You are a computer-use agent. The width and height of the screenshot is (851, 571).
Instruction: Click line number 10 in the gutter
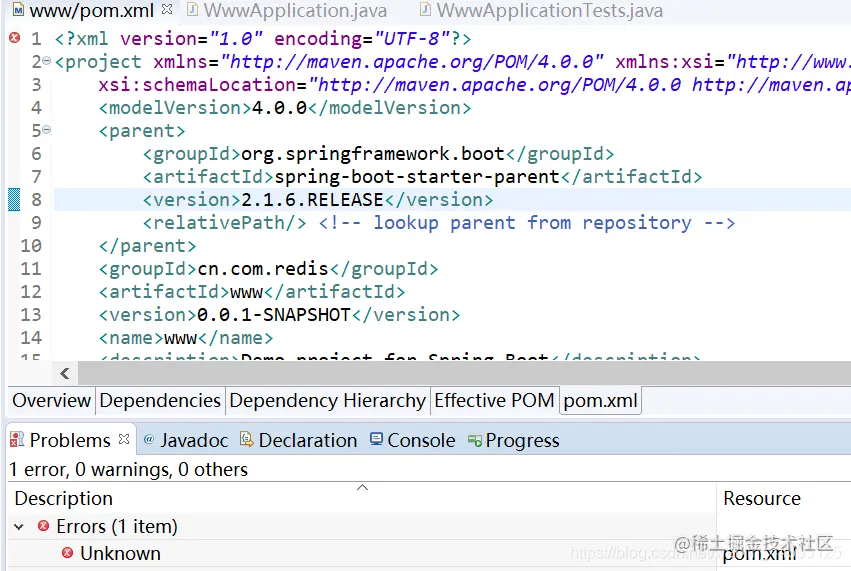pyautogui.click(x=31, y=246)
